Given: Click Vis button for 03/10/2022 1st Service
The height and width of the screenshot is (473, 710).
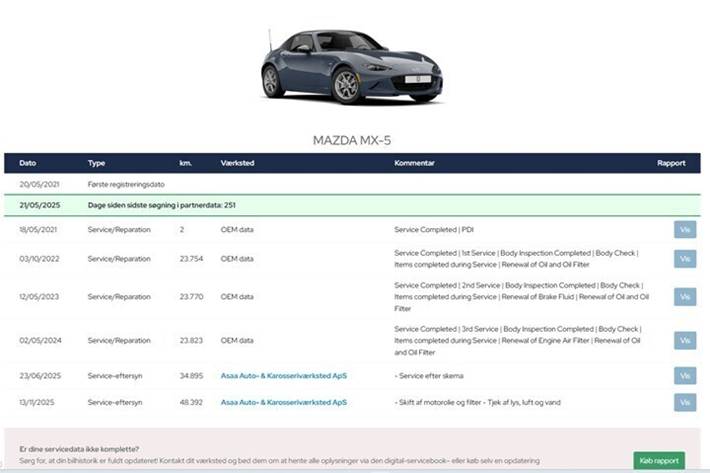Looking at the screenshot, I should (685, 259).
